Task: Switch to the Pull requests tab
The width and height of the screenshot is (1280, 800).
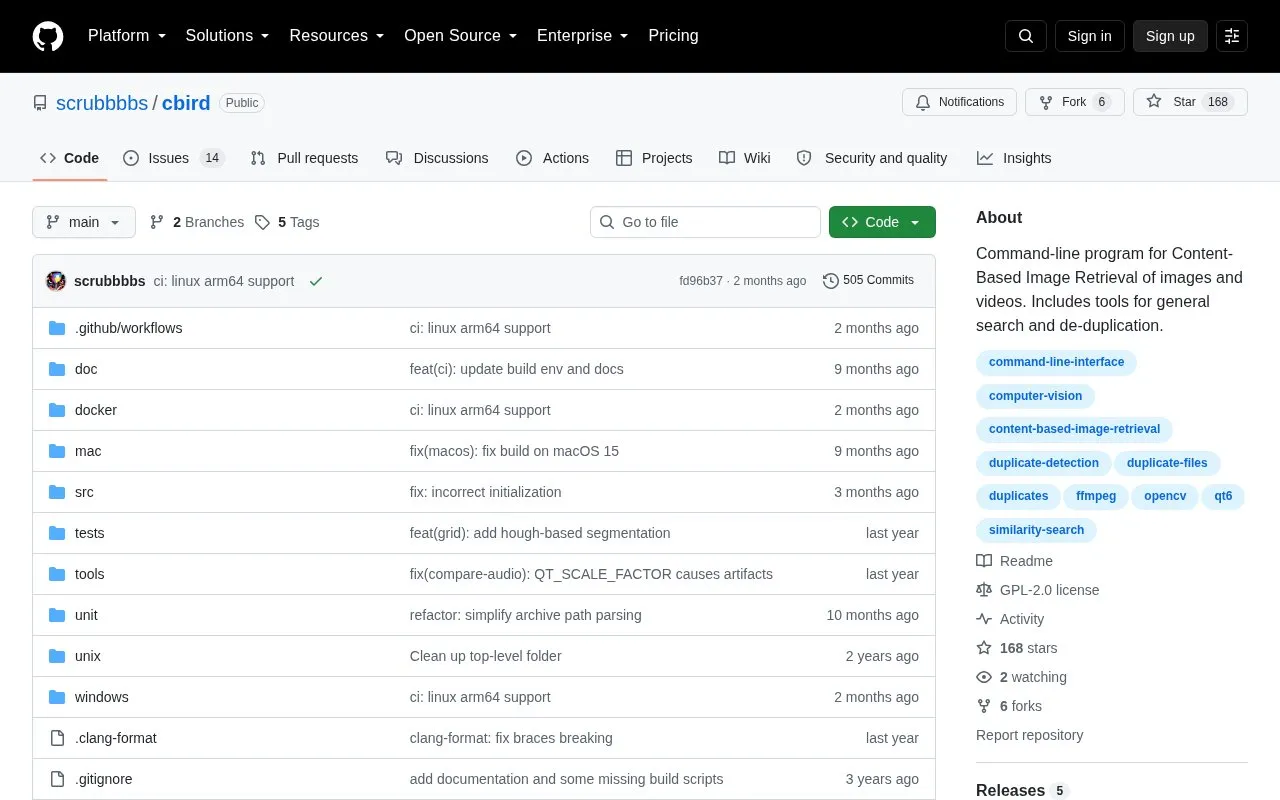Action: (304, 158)
